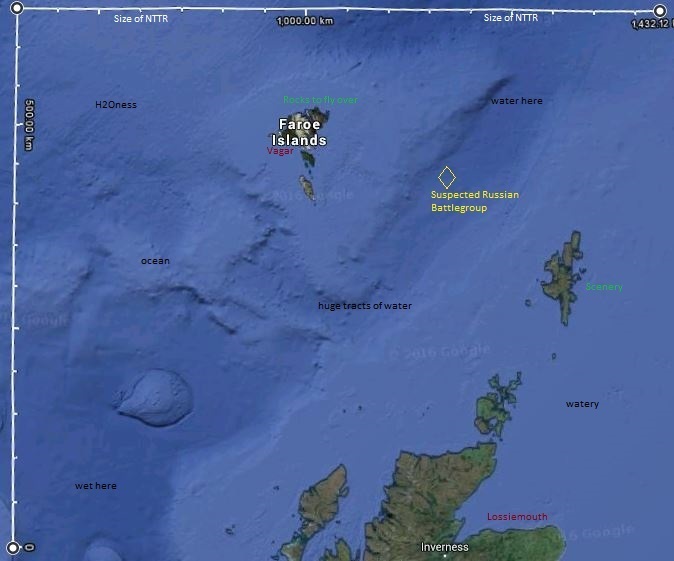Select the diamond battlegroup marker
Viewport: 674px width, 561px height.
pos(447,177)
